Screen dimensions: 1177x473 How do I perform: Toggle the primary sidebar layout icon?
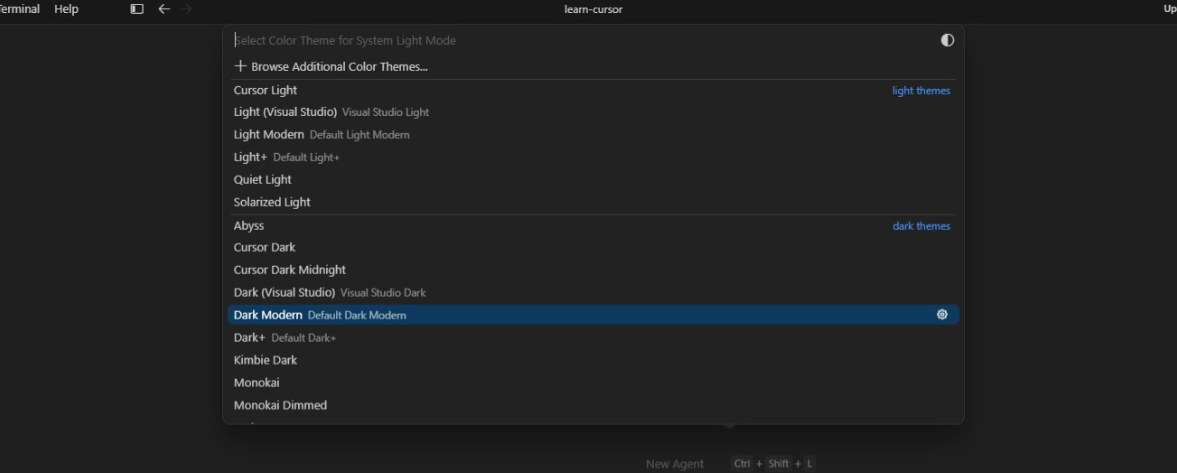137,9
